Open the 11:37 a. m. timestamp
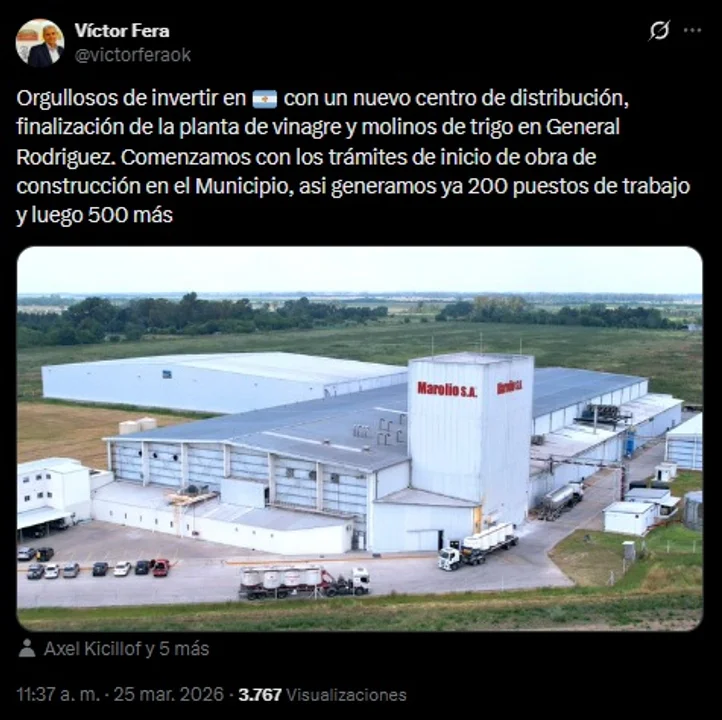Screen dimensions: 722x720 [58, 694]
